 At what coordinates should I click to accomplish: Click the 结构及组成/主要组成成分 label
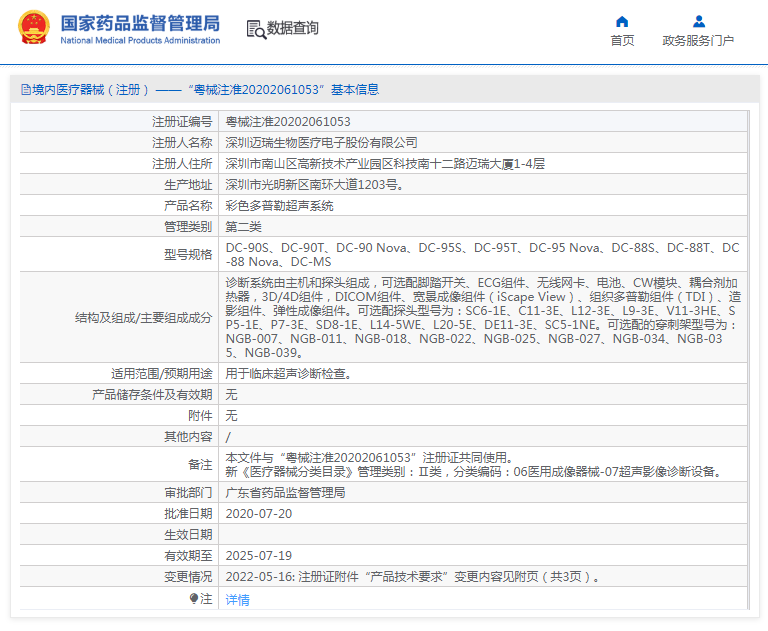click(x=144, y=317)
